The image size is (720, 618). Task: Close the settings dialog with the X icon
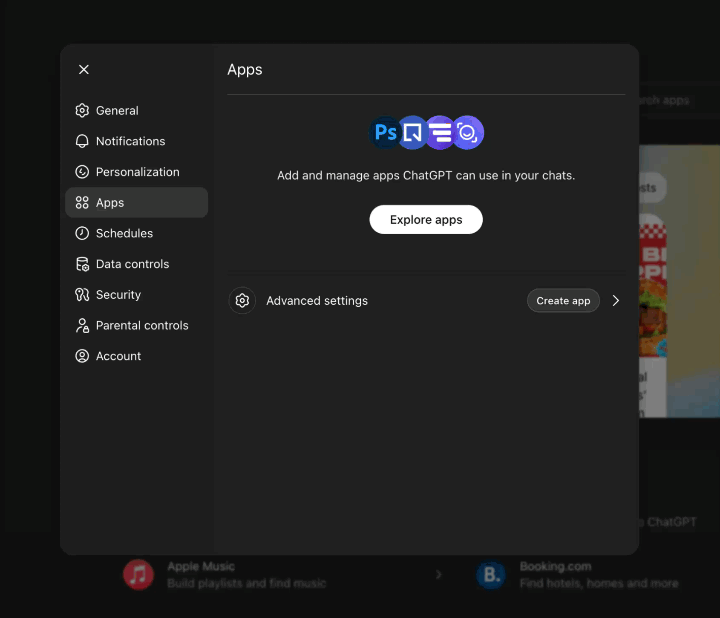point(84,69)
